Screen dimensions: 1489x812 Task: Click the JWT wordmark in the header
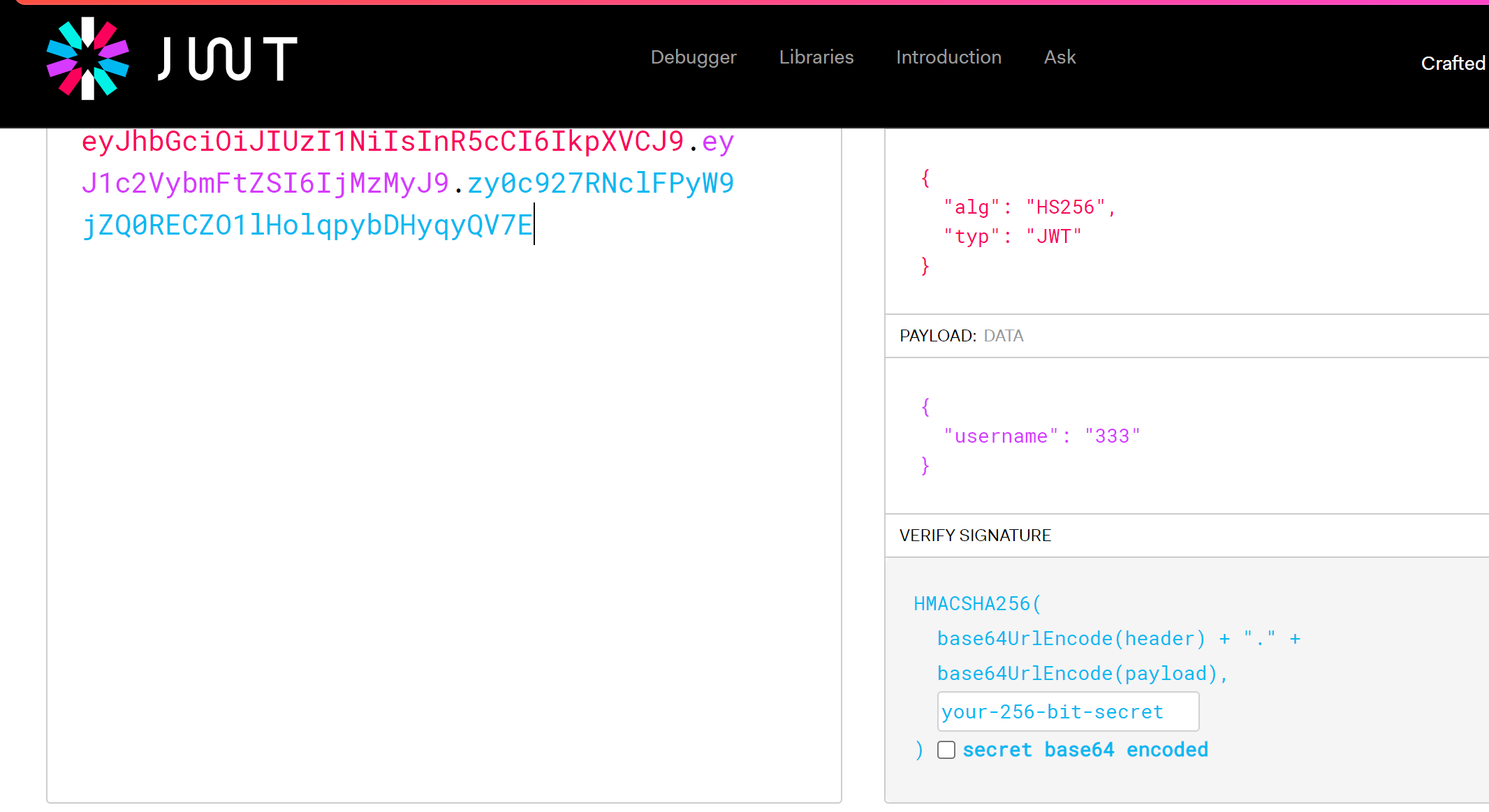coord(228,59)
